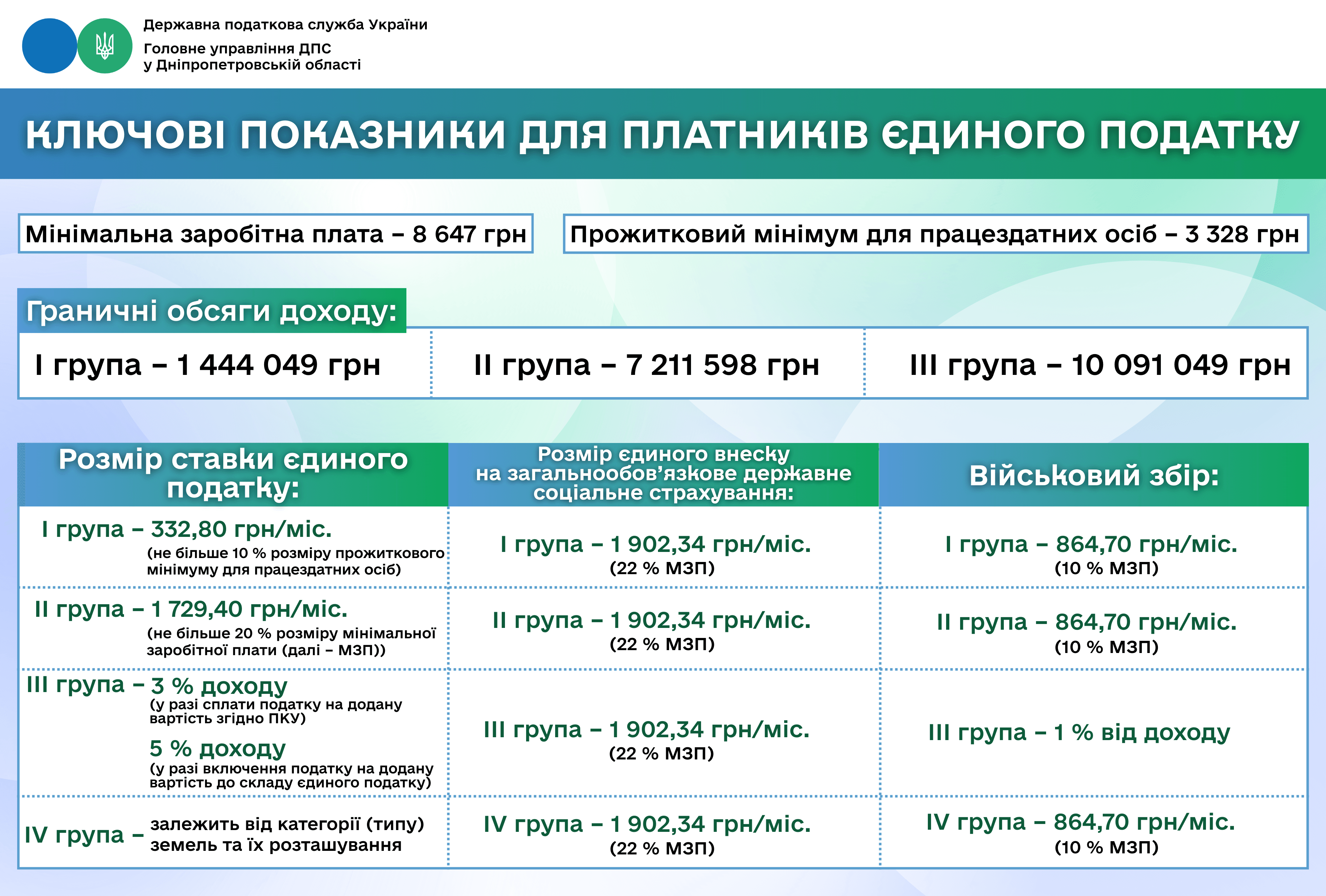This screenshot has height=896, width=1326.
Task: Click the 'Військовий збір' column header
Action: point(1094,475)
